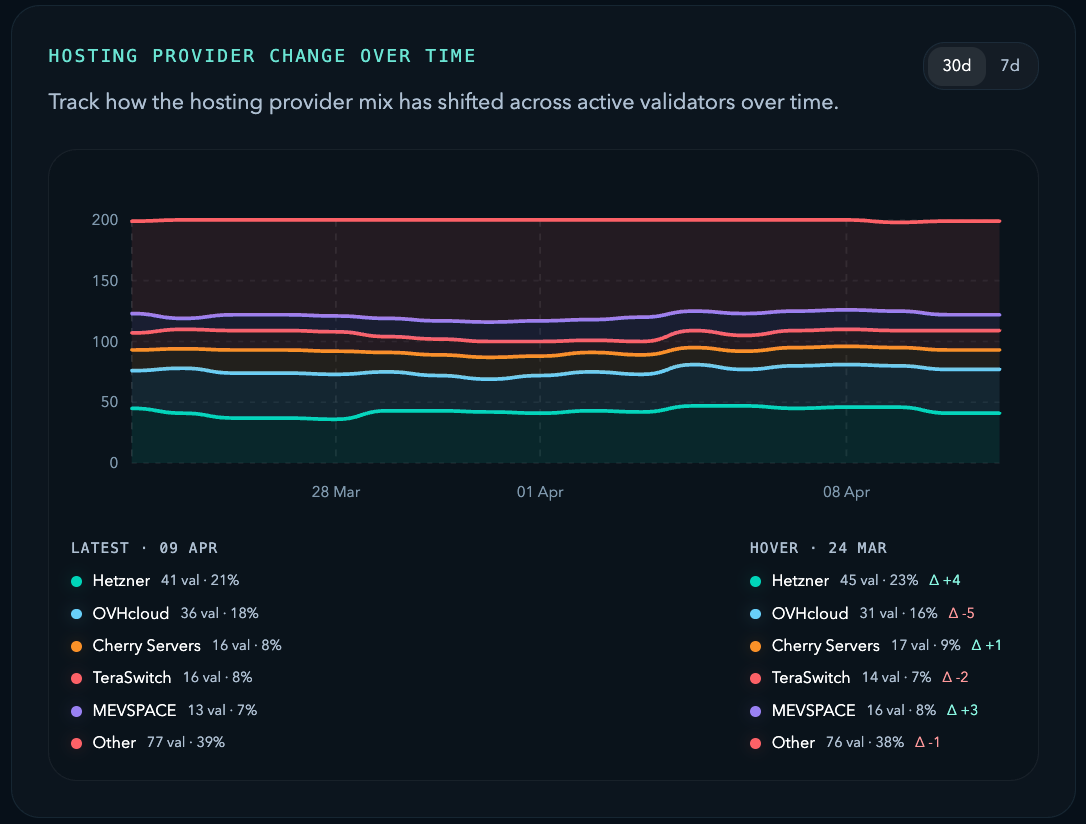This screenshot has height=824, width=1086.
Task: Toggle the Other series in the chart
Action: [115, 743]
